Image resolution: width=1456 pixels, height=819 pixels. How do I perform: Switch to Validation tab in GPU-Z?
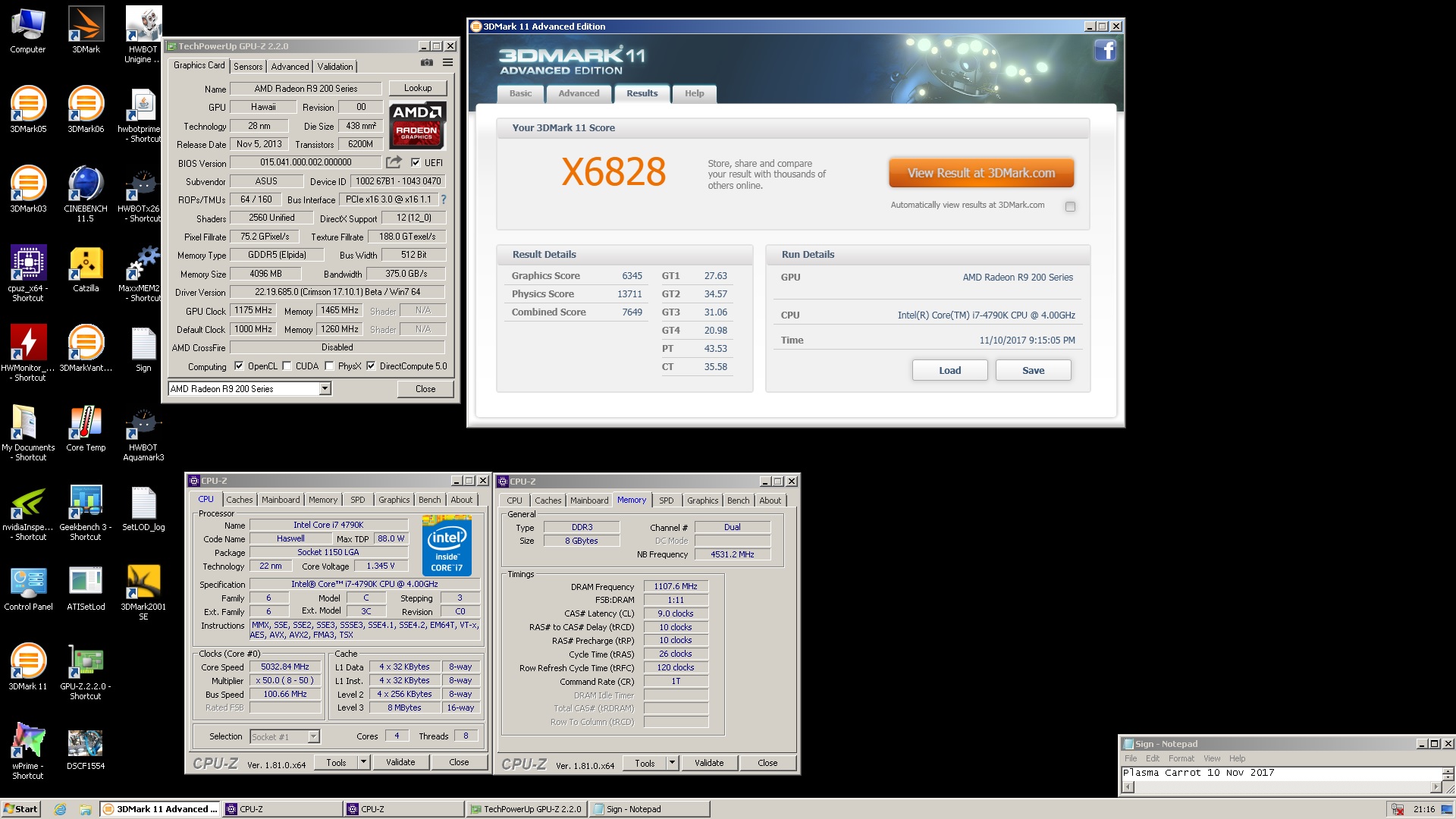[335, 67]
